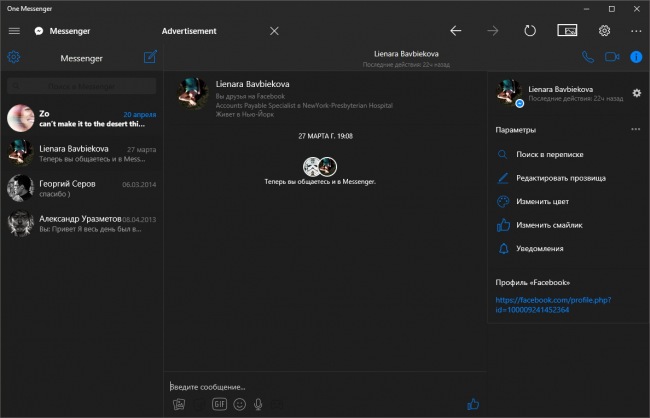Click the thumbs-up icon beside Изменить смайлик
Screen dimensions: 650x418
[x=503, y=225]
